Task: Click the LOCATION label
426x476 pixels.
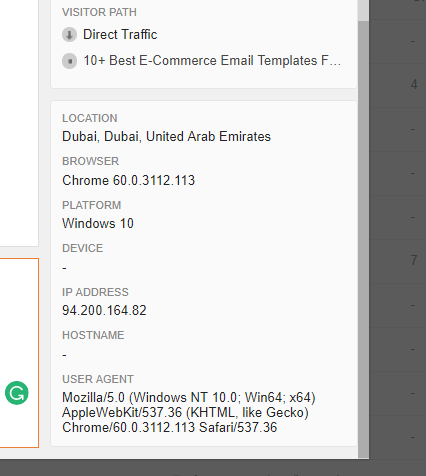Action: [90, 118]
